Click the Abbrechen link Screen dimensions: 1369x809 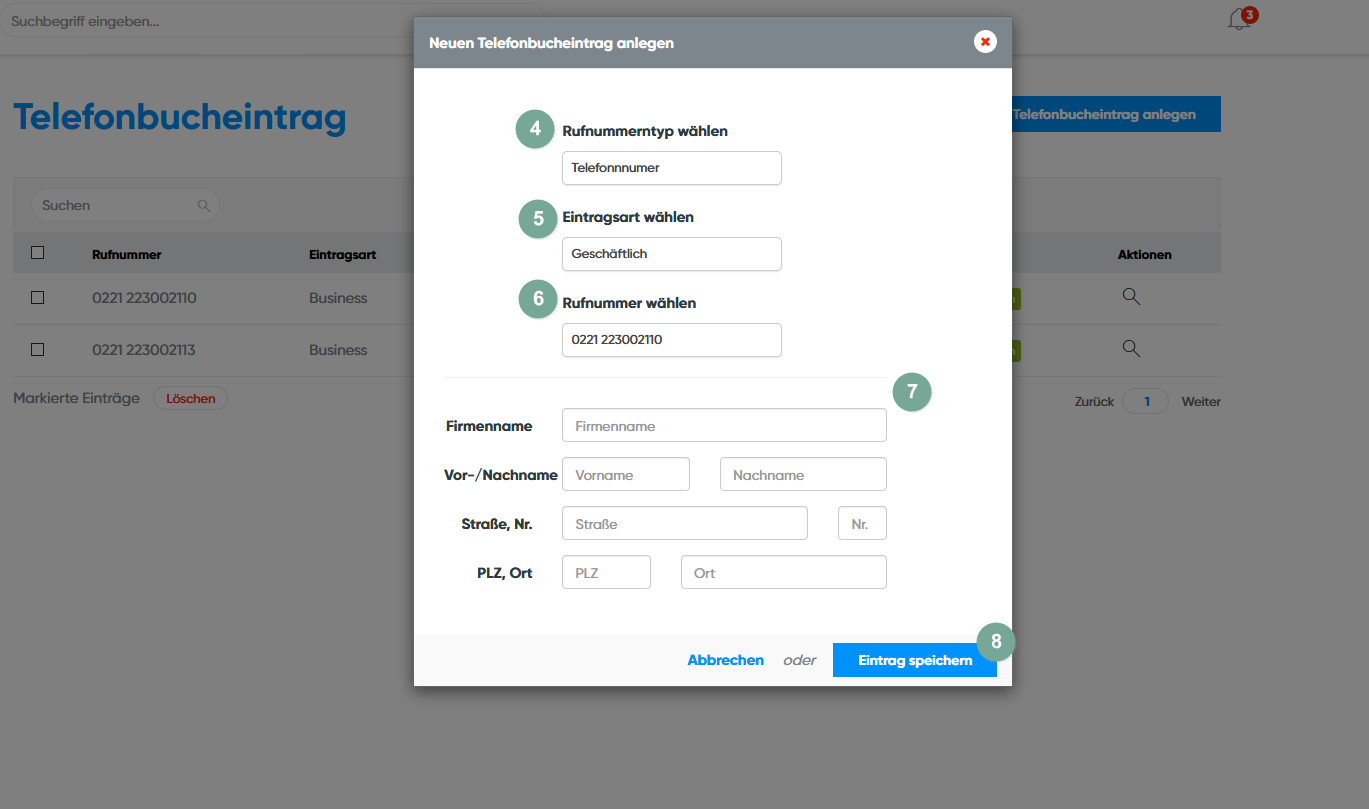(725, 660)
